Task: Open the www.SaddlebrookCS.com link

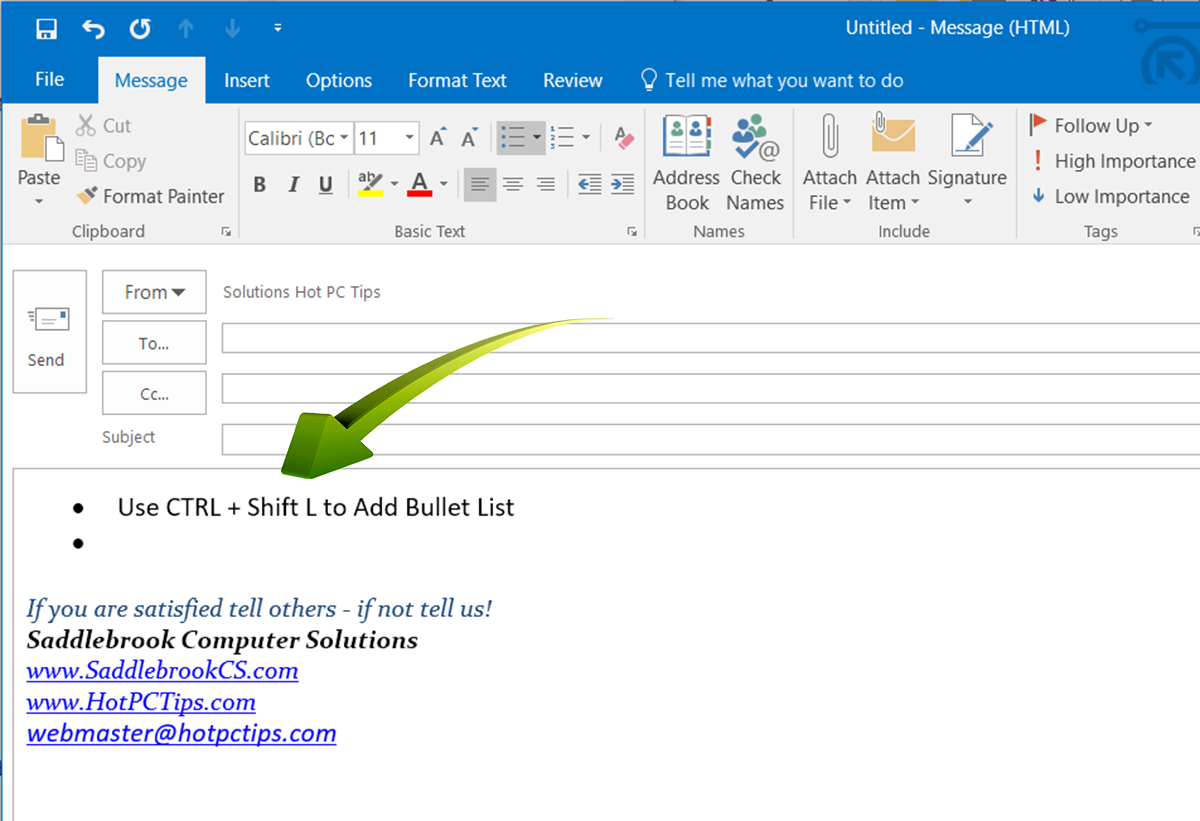Action: click(x=162, y=670)
